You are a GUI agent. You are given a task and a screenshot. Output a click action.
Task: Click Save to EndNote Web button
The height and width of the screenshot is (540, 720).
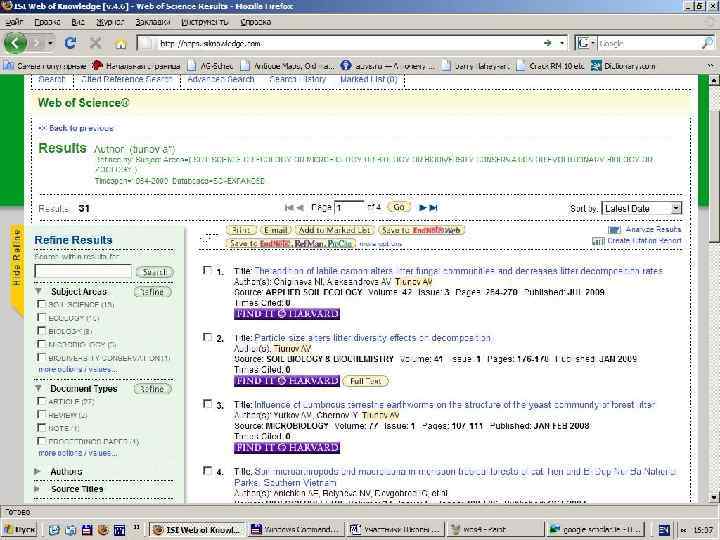(x=421, y=230)
